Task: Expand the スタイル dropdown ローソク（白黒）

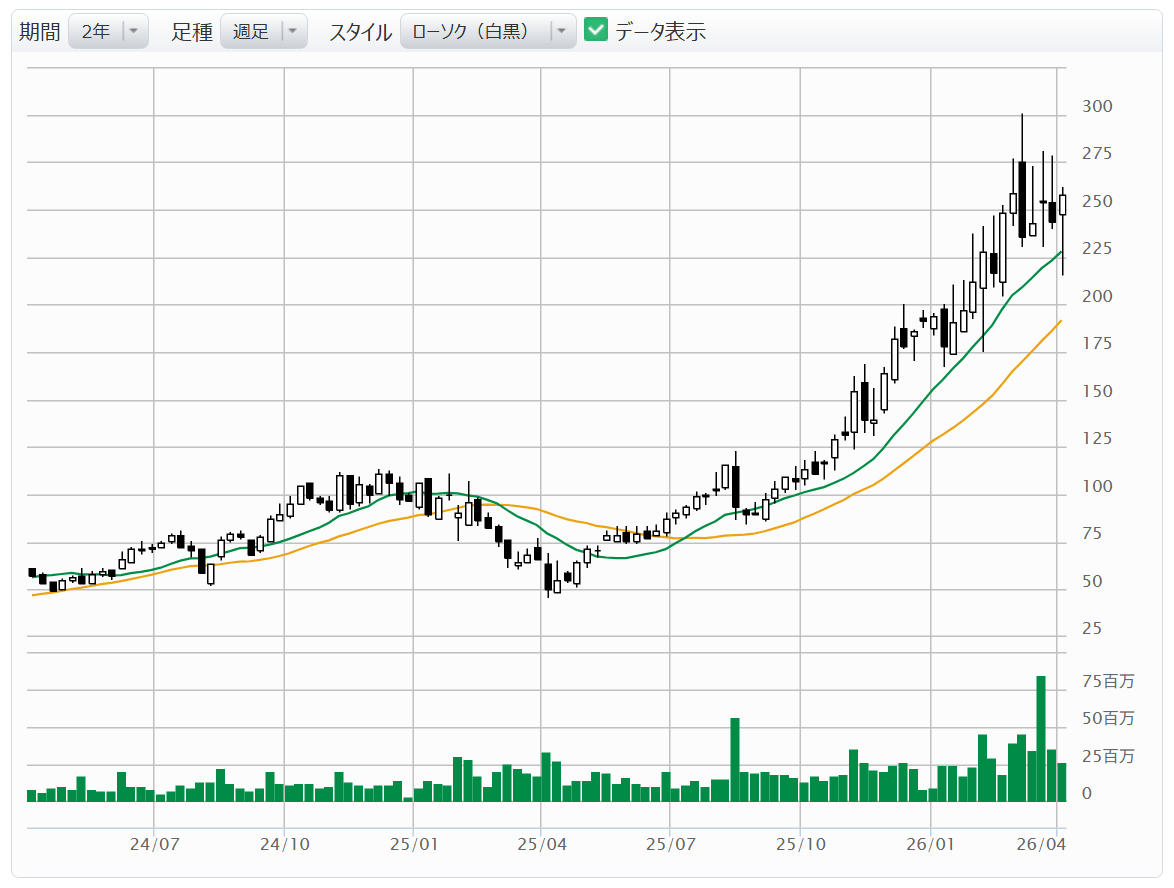Action: (x=487, y=31)
